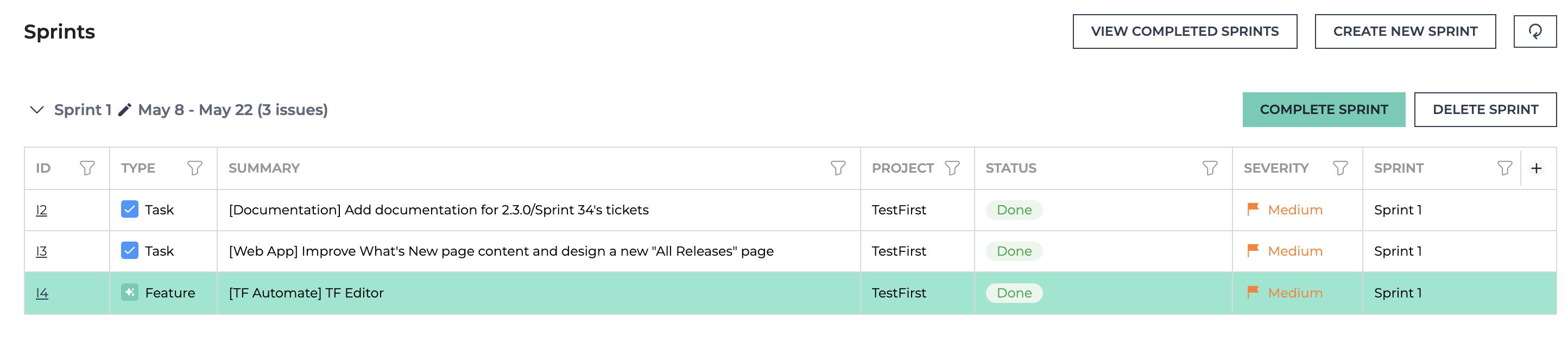This screenshot has height=342, width=1568.
Task: Click the Complete Sprint button
Action: tap(1323, 110)
